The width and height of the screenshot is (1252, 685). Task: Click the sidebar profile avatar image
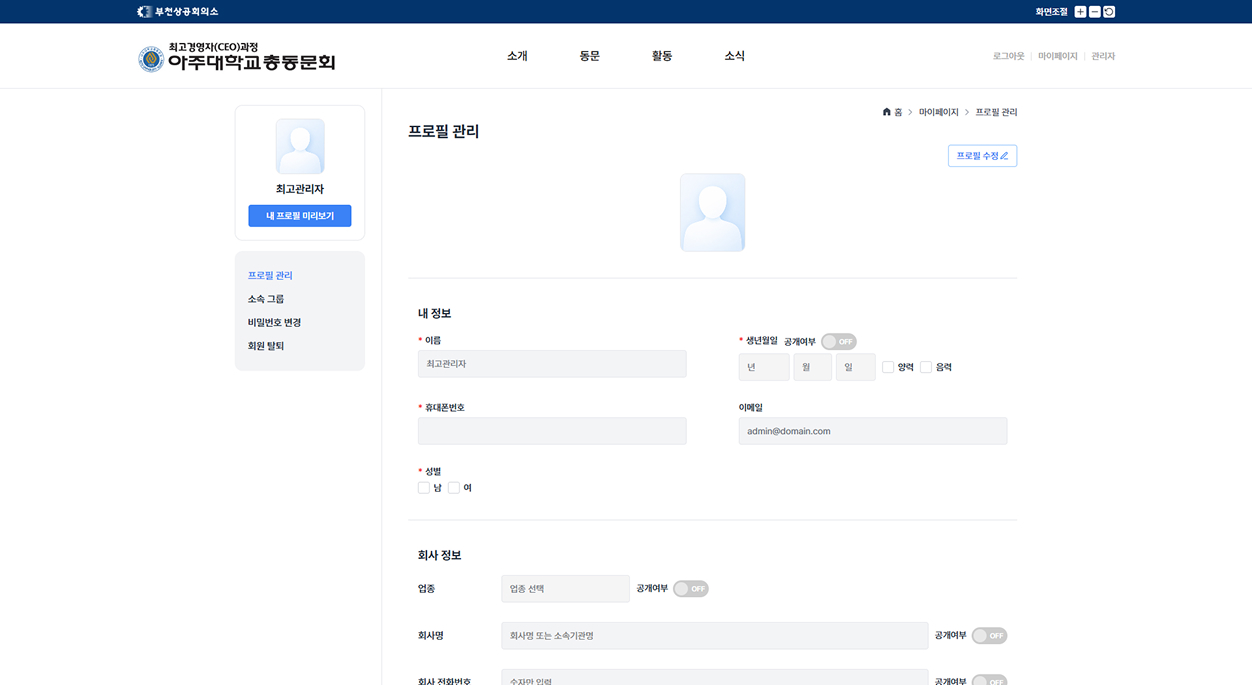pyautogui.click(x=300, y=146)
